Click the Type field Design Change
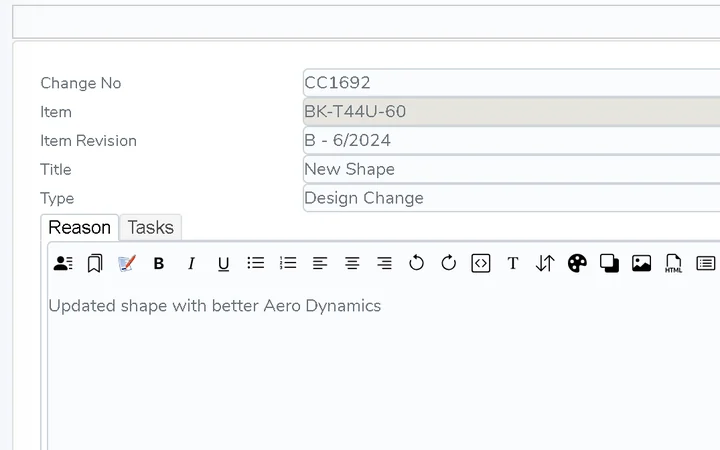 [x=512, y=198]
